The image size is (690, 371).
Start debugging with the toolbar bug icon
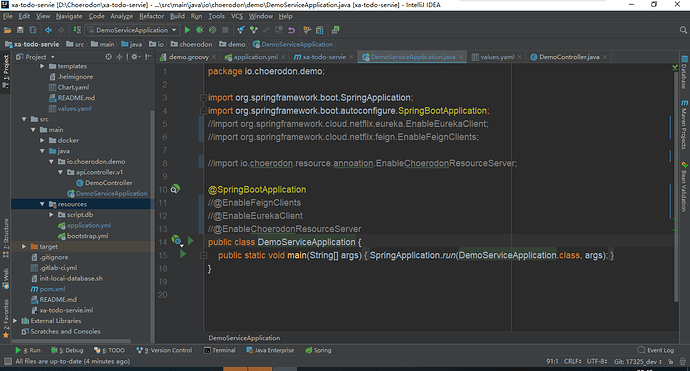tap(200, 30)
